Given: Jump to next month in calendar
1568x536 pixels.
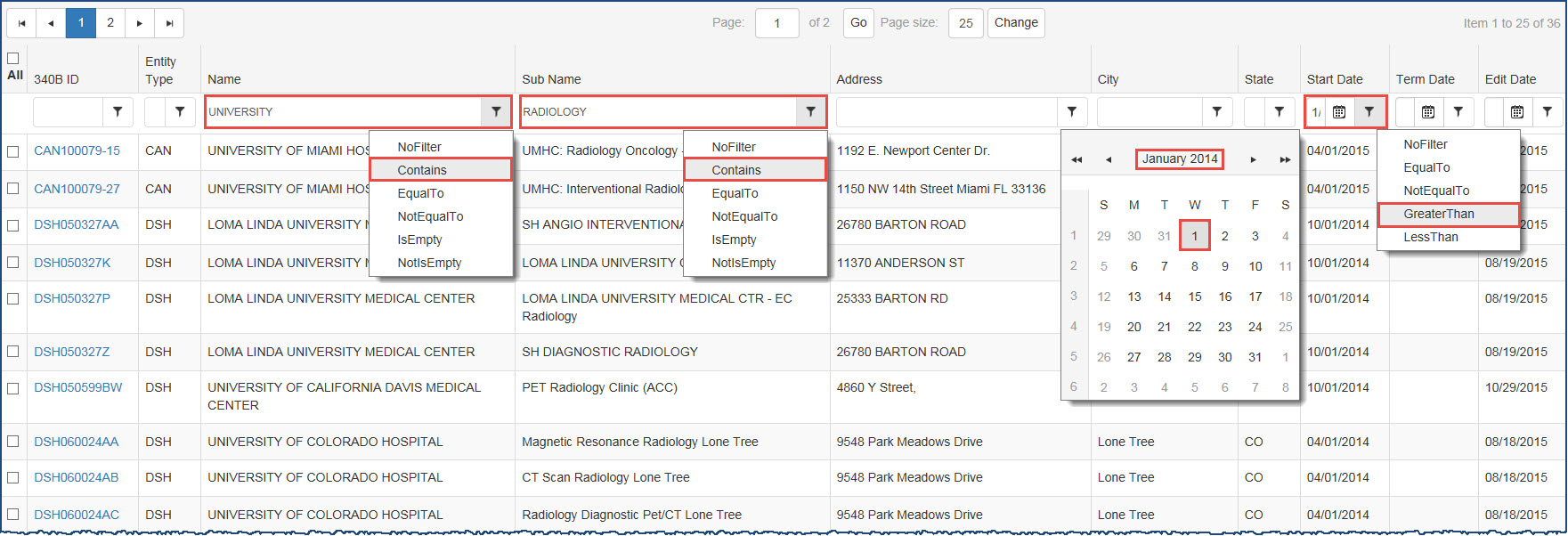Looking at the screenshot, I should (x=1253, y=159).
